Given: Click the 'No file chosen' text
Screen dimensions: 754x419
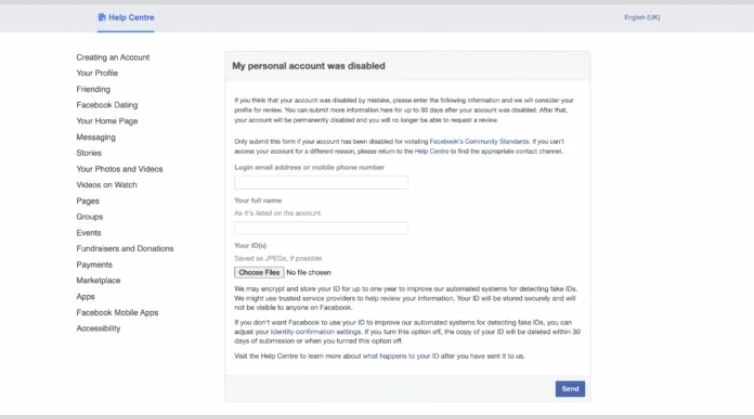Looking at the screenshot, I should [x=309, y=272].
